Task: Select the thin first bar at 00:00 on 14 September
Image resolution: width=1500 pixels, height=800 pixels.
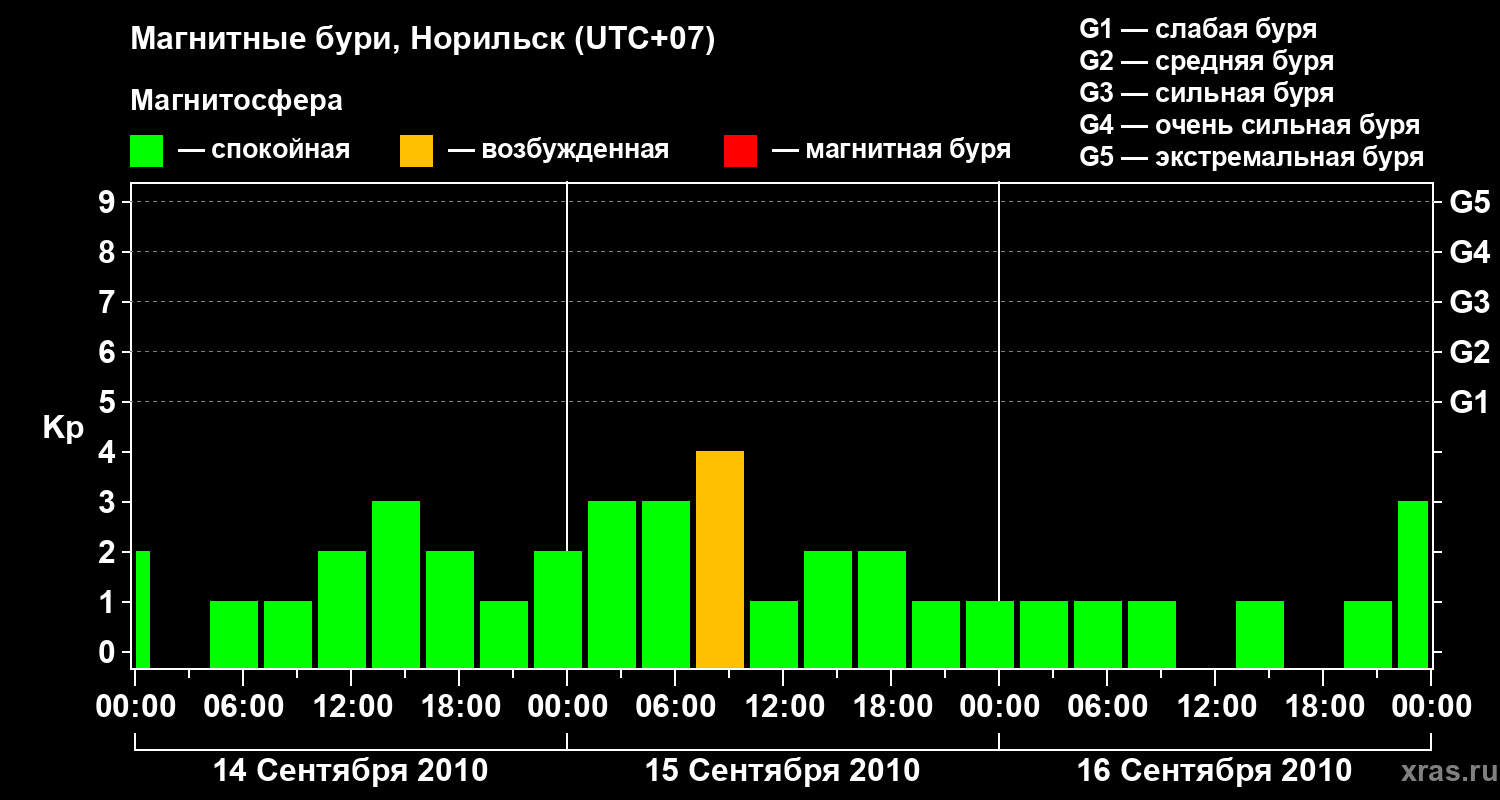Action: click(143, 609)
